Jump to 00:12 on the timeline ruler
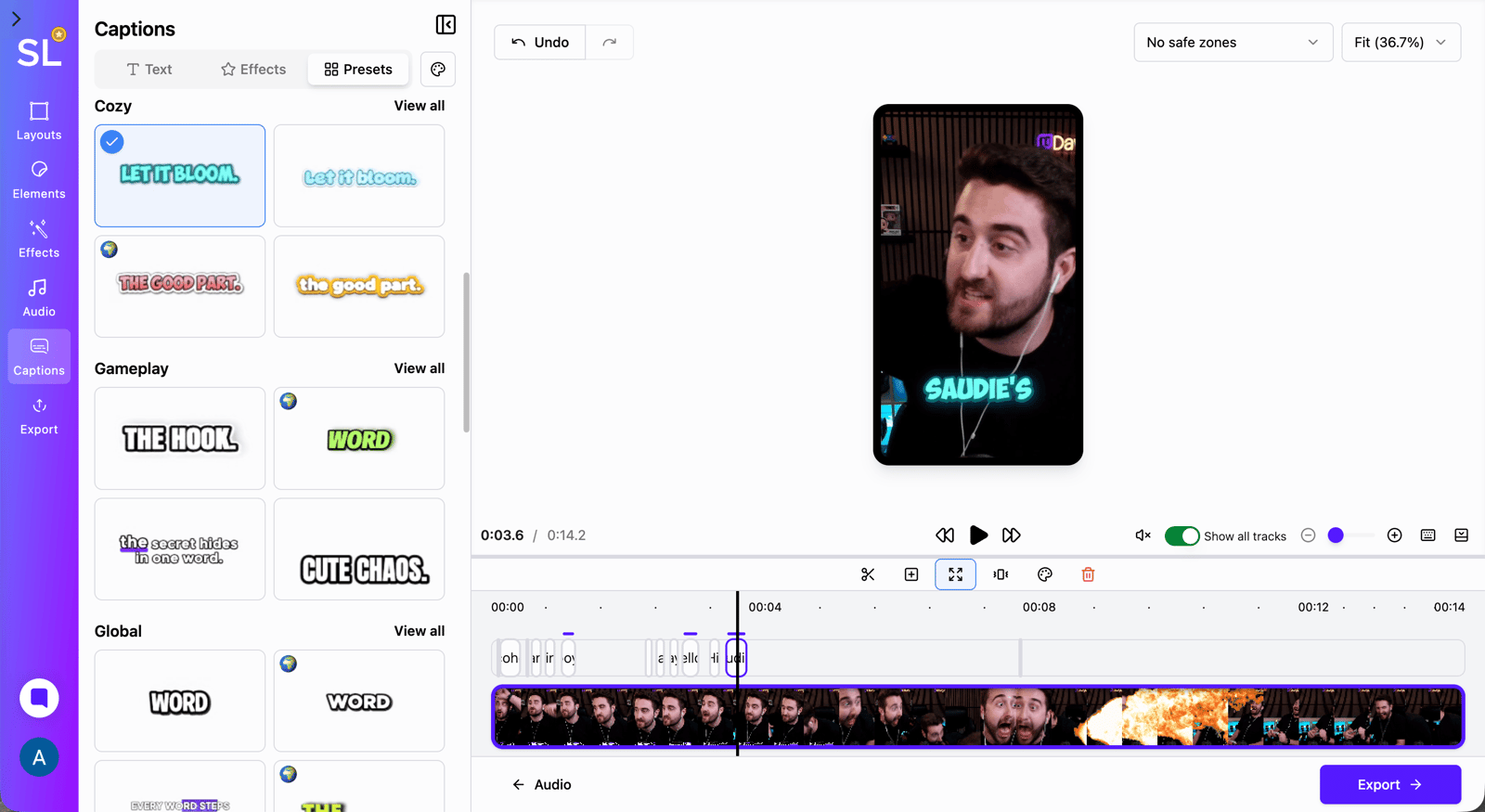This screenshot has width=1485, height=812. point(1313,607)
